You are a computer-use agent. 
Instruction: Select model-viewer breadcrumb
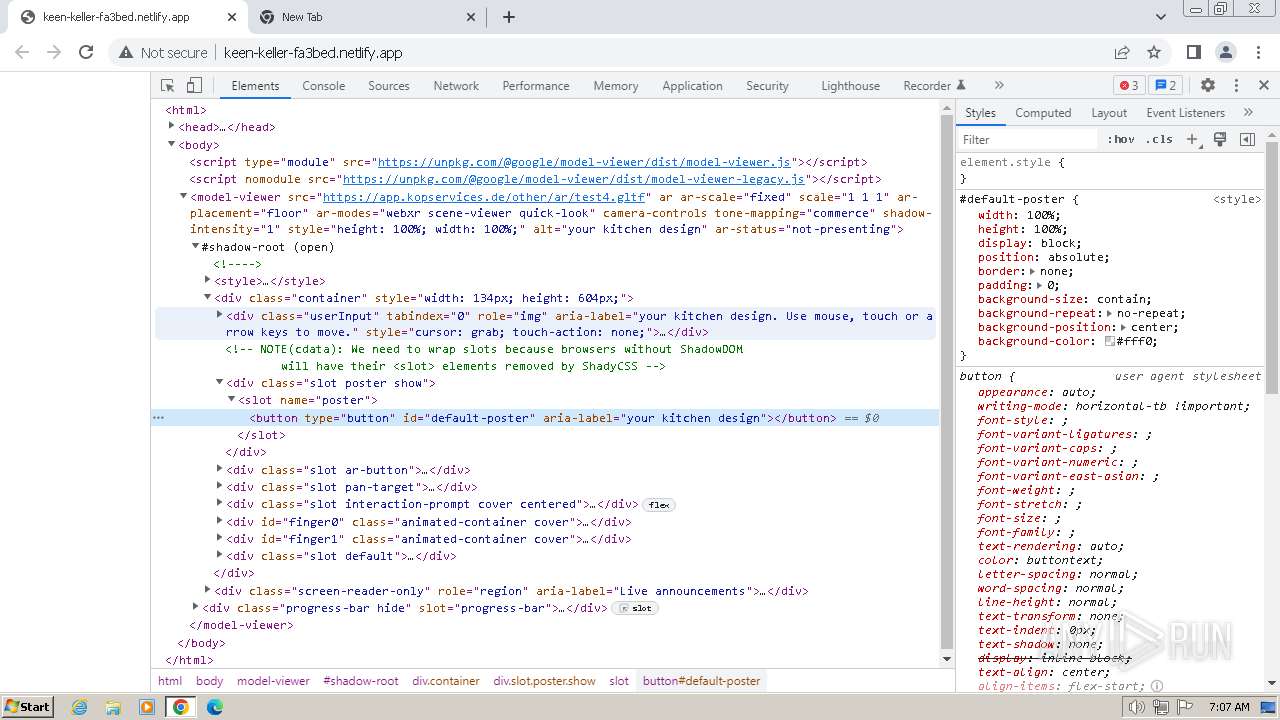click(x=273, y=681)
